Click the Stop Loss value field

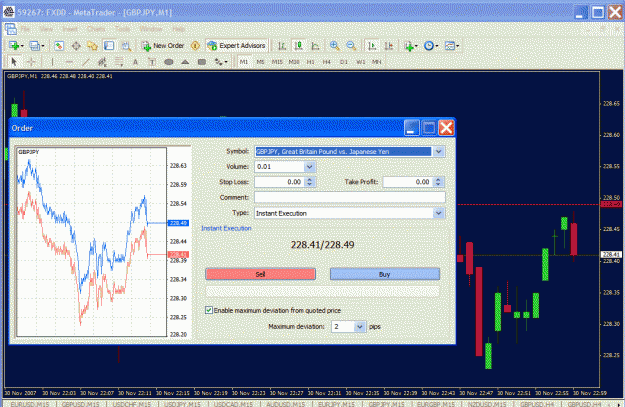280,182
